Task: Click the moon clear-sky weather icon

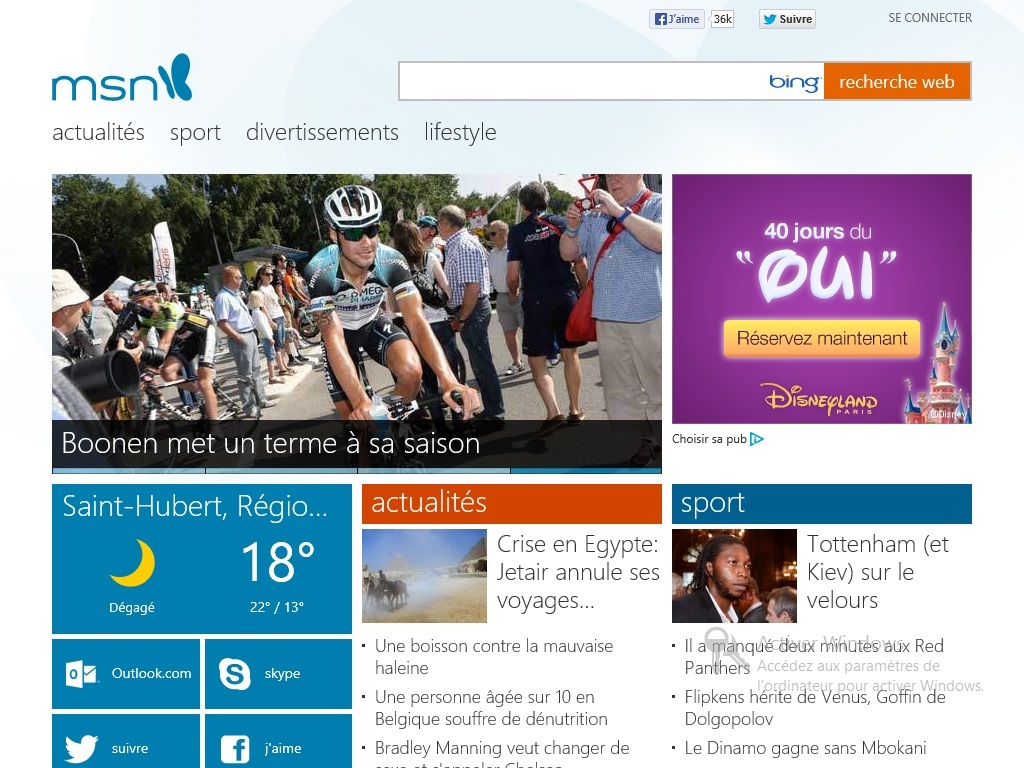Action: tap(133, 562)
